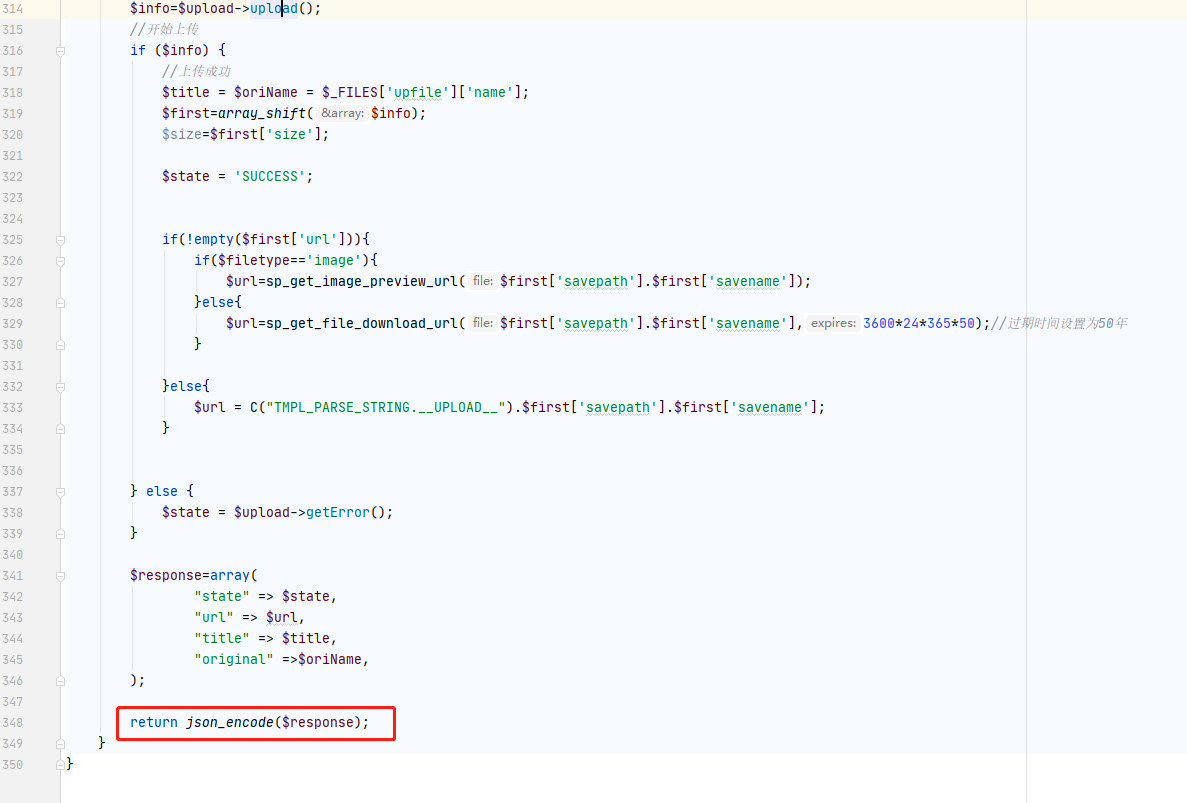The height and width of the screenshot is (803, 1187).
Task: Click the 'SUCCESS' string literal
Action: (269, 176)
